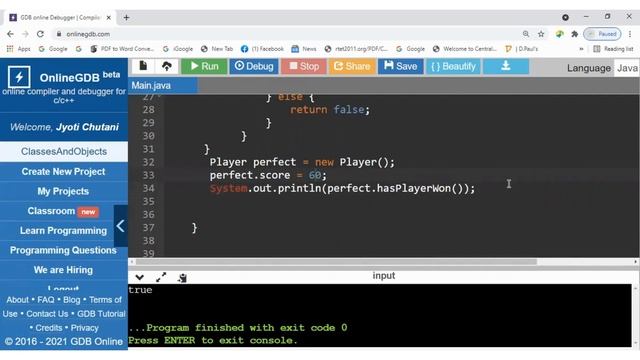Open a new browser tab
Image resolution: width=640 pixels, height=360 pixels.
coord(126,18)
